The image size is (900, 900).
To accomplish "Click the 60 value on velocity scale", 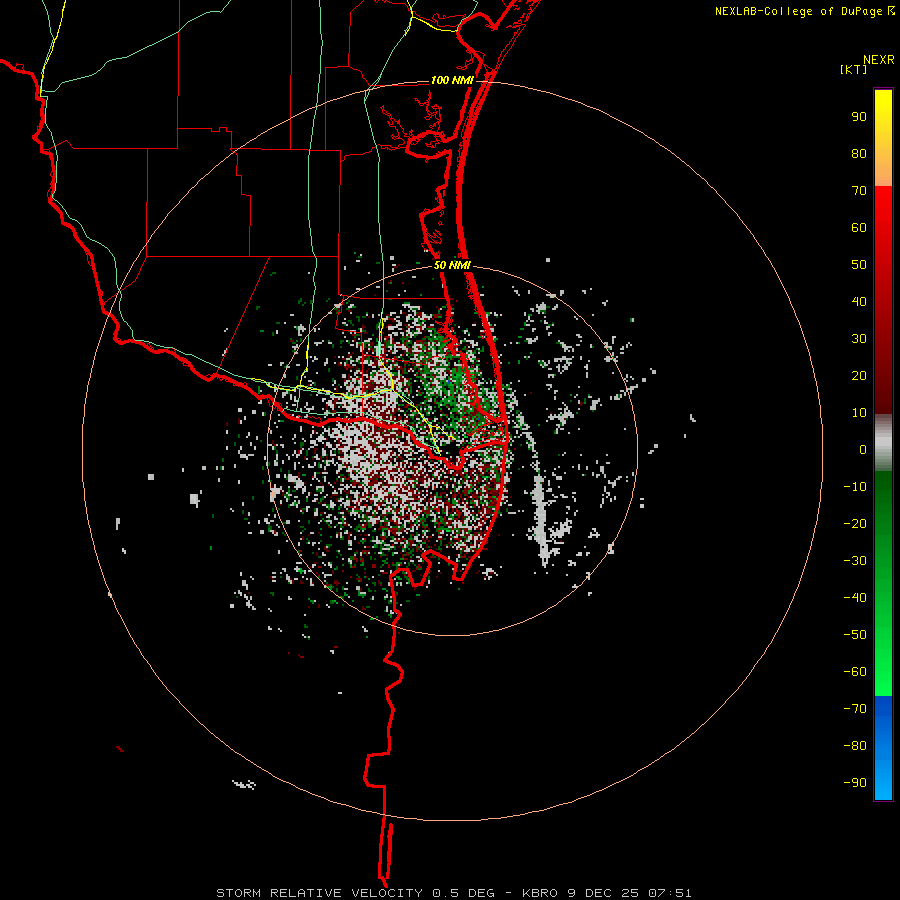I will tap(859, 228).
